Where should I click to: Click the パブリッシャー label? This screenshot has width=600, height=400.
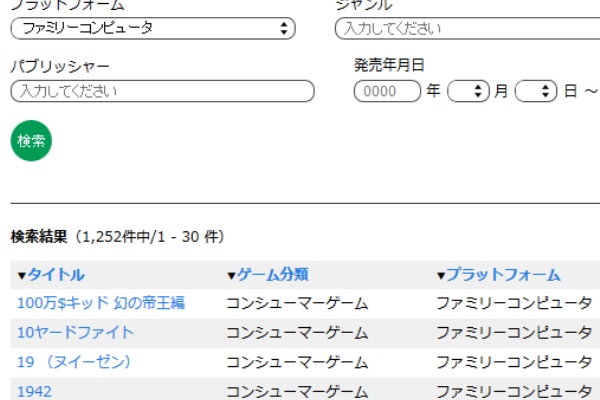[60, 67]
